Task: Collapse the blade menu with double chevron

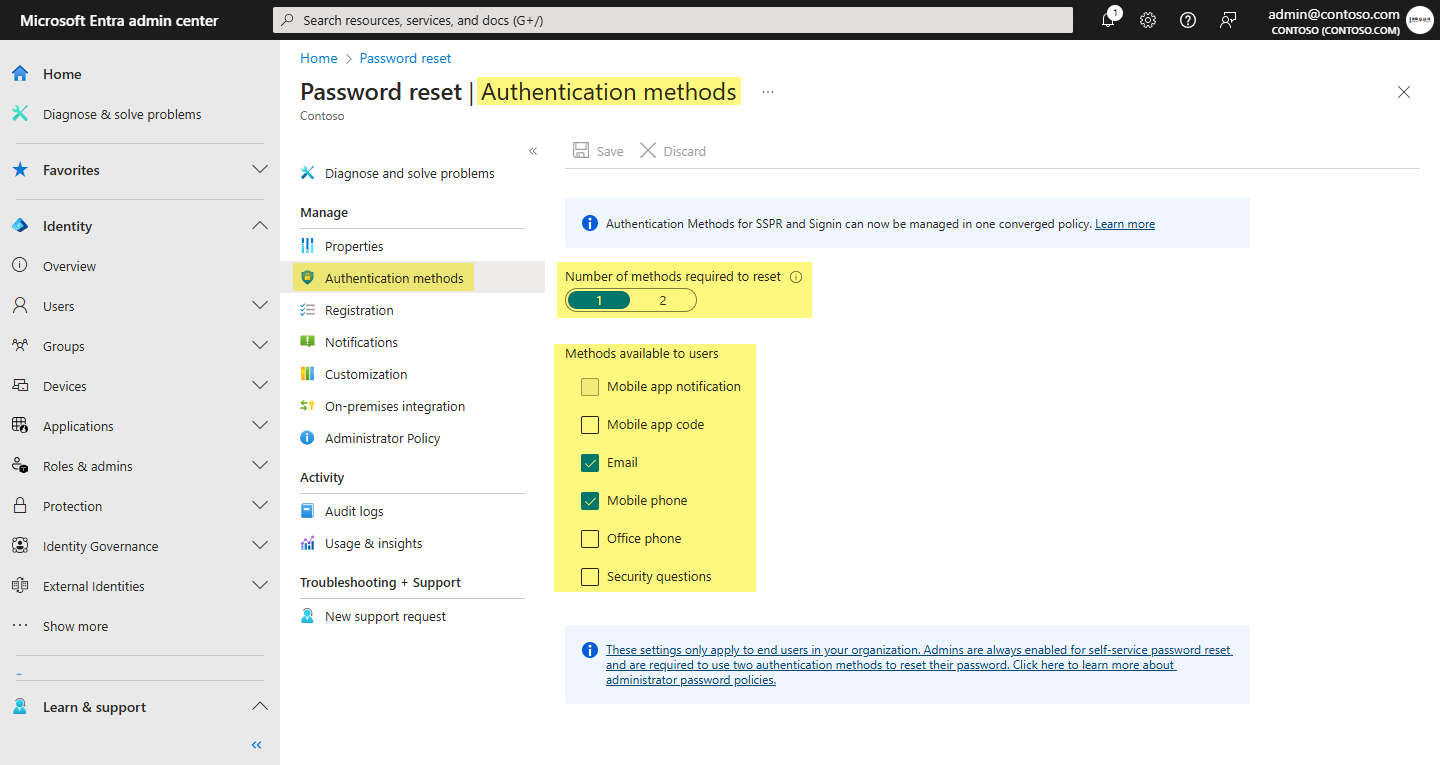Action: point(533,151)
